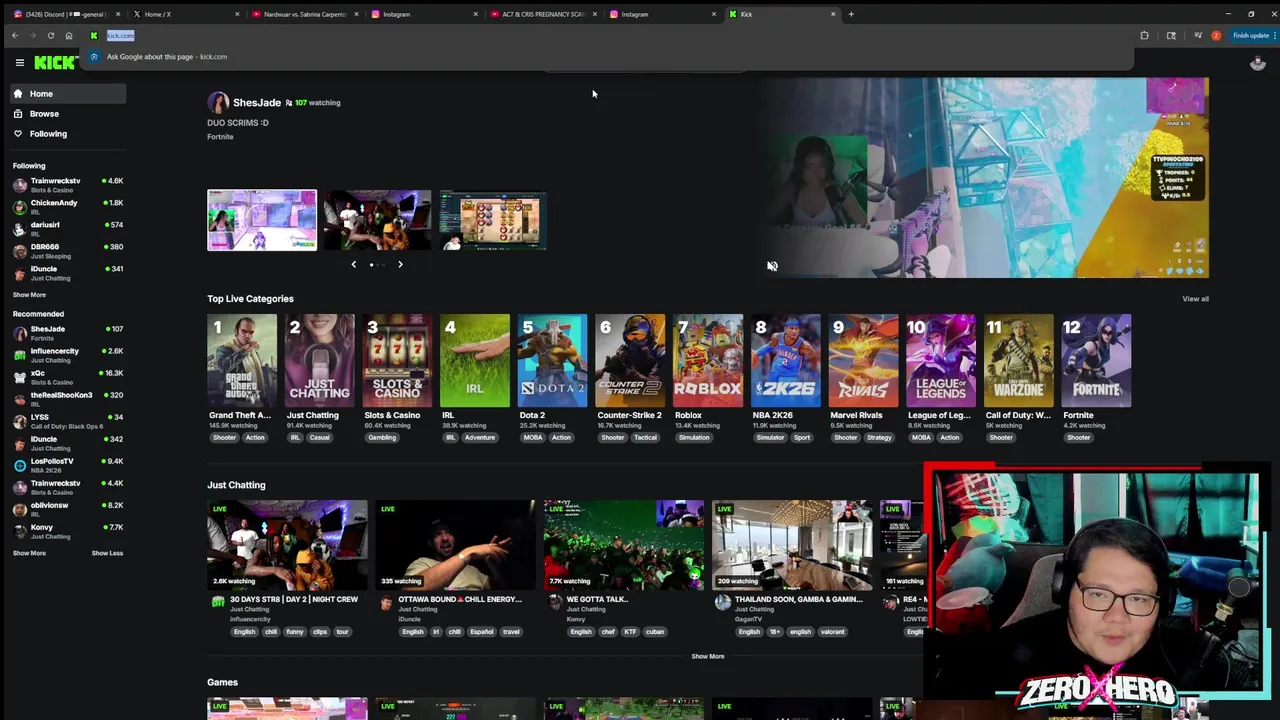
Task: Open Call of Duty Warzone category card
Action: click(1019, 361)
